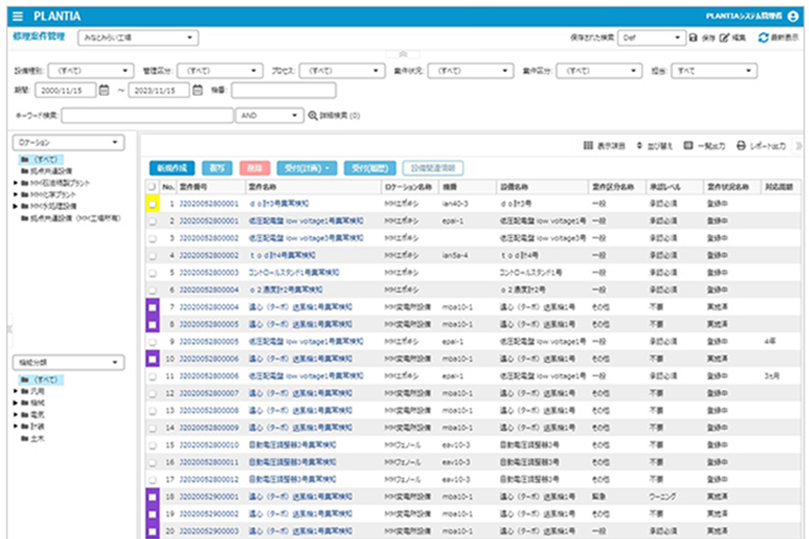The image size is (809, 539).
Task: Open the プロセス filter dropdown
Action: pyautogui.click(x=342, y=71)
